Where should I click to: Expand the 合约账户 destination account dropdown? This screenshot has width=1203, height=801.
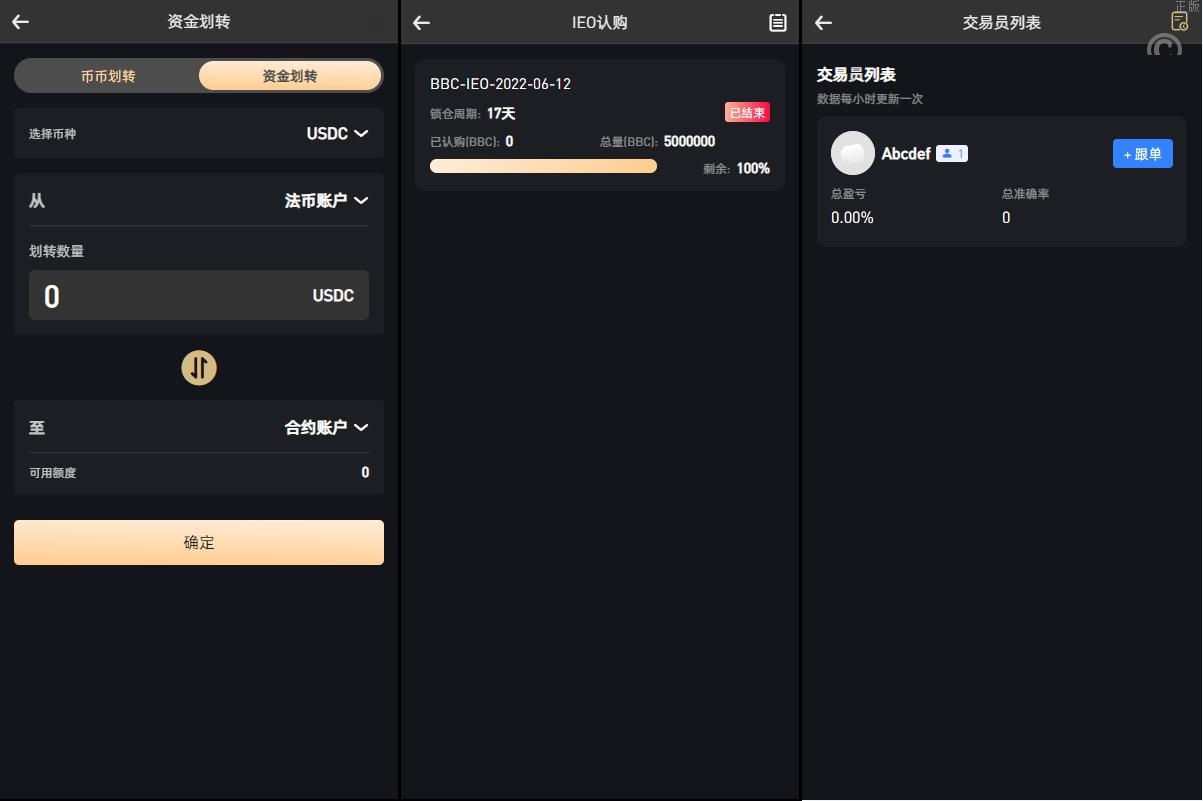click(x=326, y=428)
